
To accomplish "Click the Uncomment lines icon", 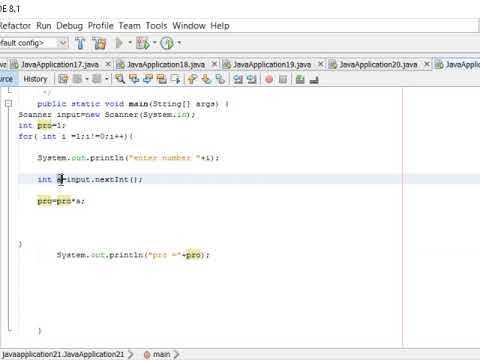I will 314,79.
